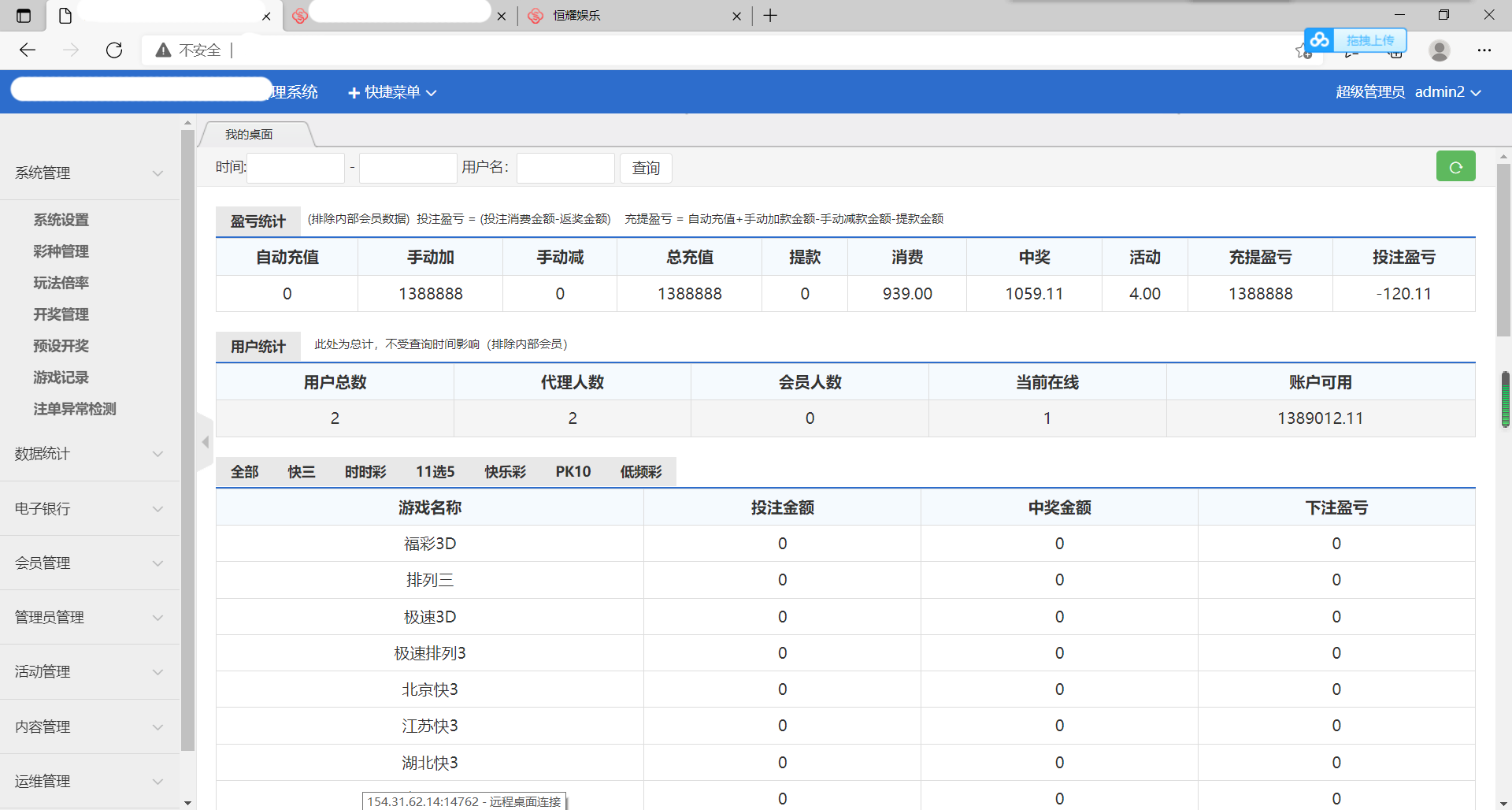Click the 查询 search button

click(646, 168)
